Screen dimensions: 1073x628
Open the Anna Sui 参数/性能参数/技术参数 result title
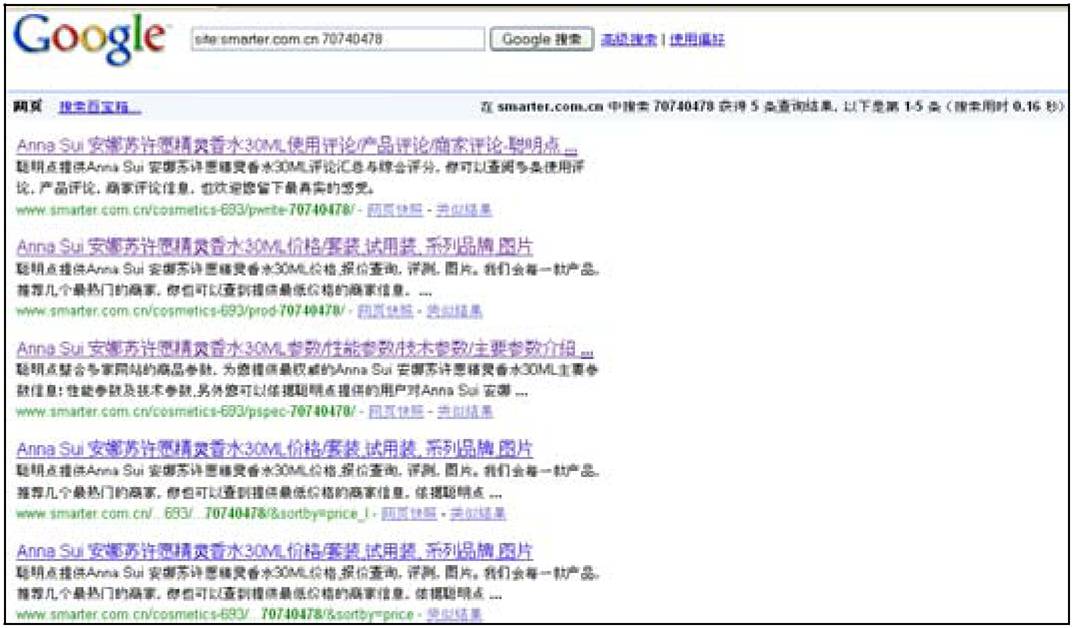[305, 348]
